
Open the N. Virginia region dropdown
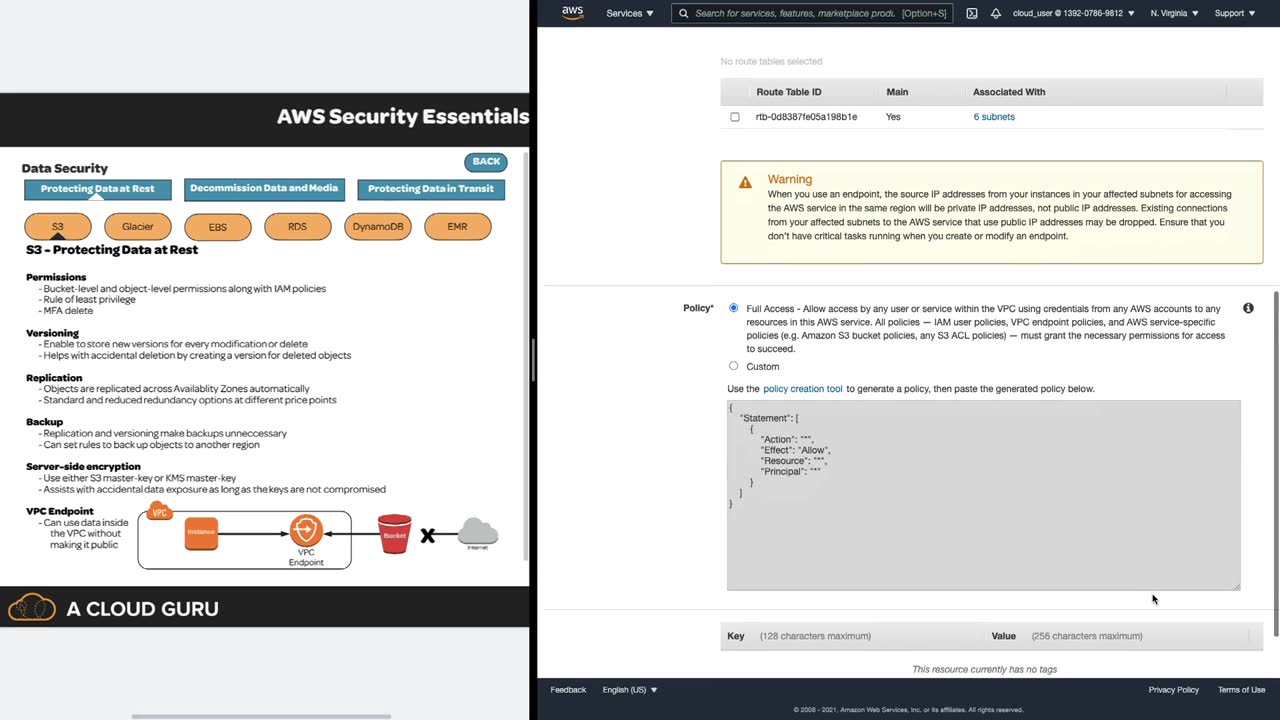(1176, 13)
